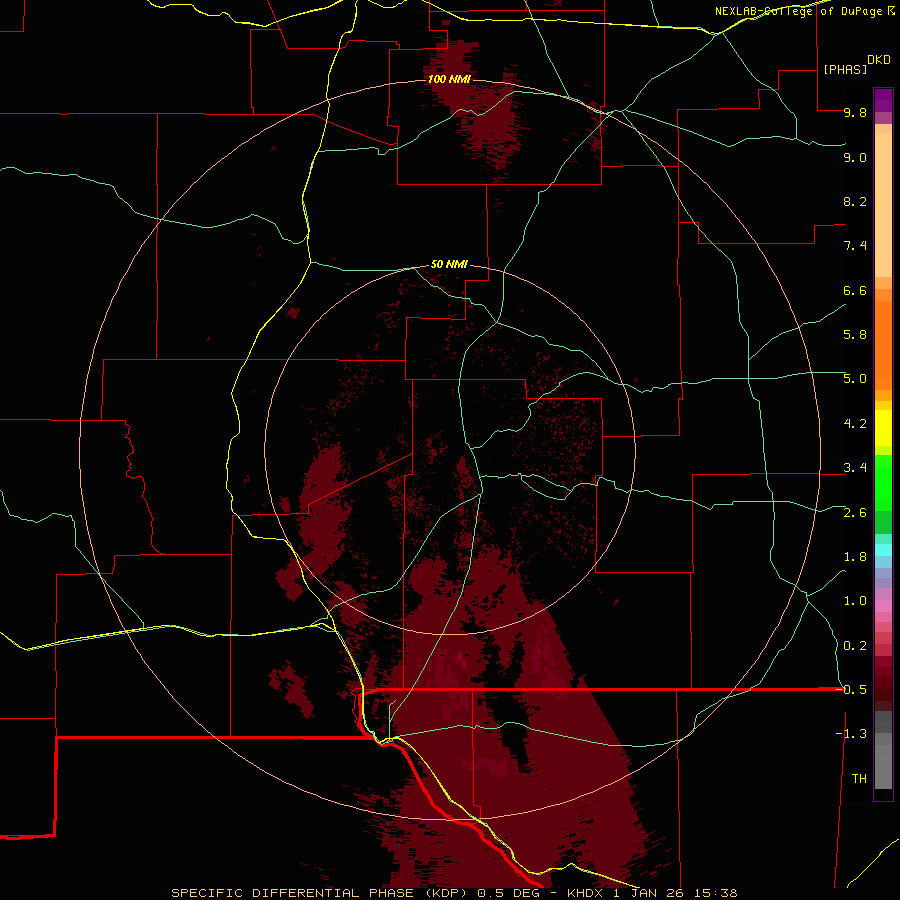Select the 1.0 scale value

[x=855, y=601]
